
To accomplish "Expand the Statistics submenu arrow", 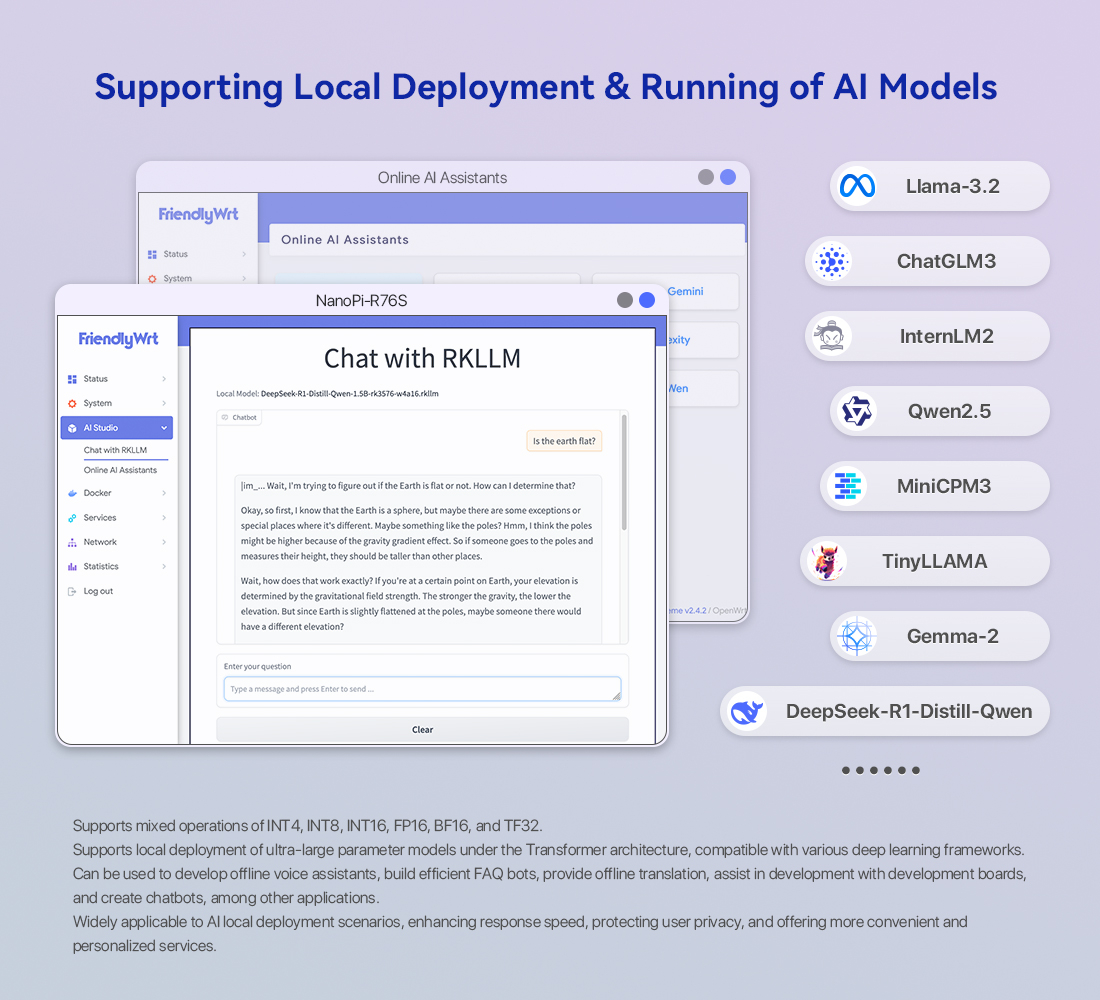I will pyautogui.click(x=164, y=567).
